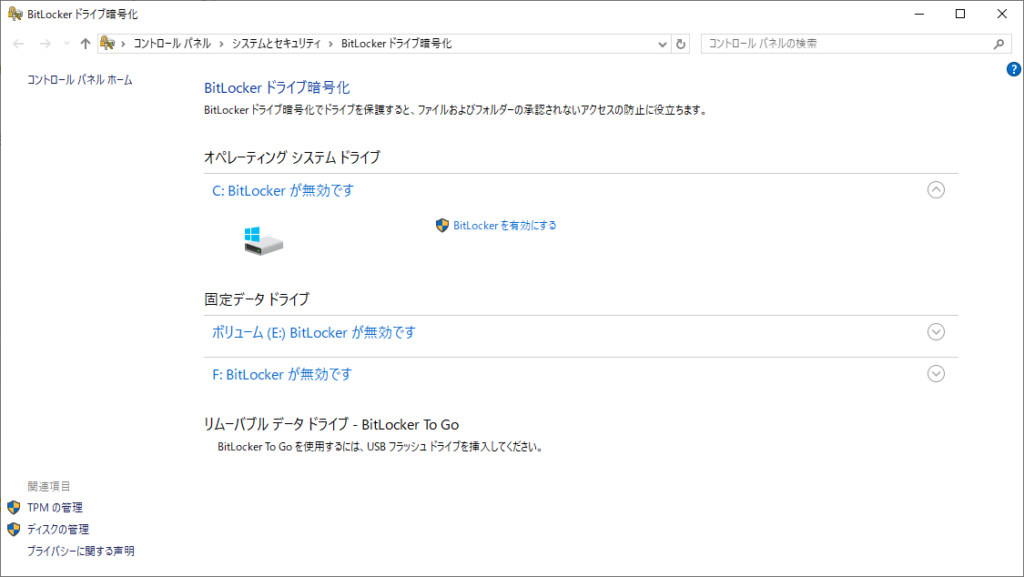Image resolution: width=1024 pixels, height=577 pixels.
Task: Click F: BitLocker が無効です heading
Action: coord(281,374)
